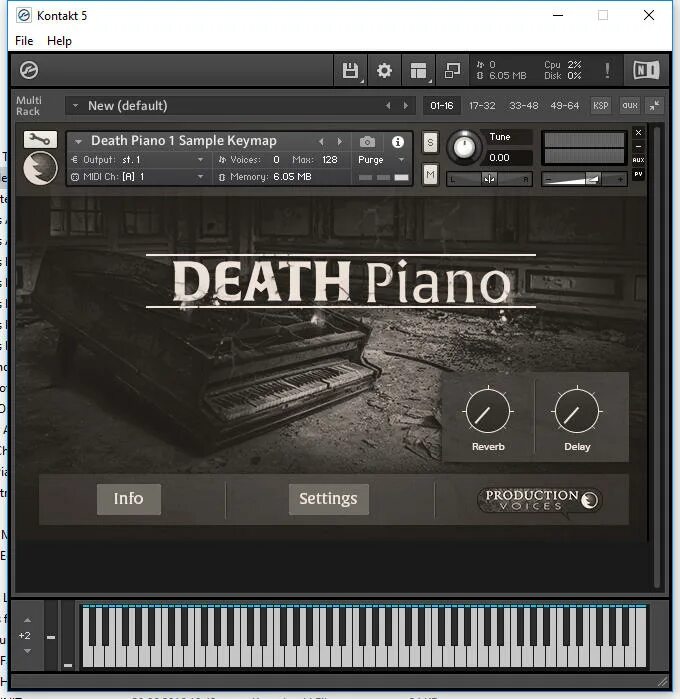Click the snapshot camera icon

click(x=367, y=142)
